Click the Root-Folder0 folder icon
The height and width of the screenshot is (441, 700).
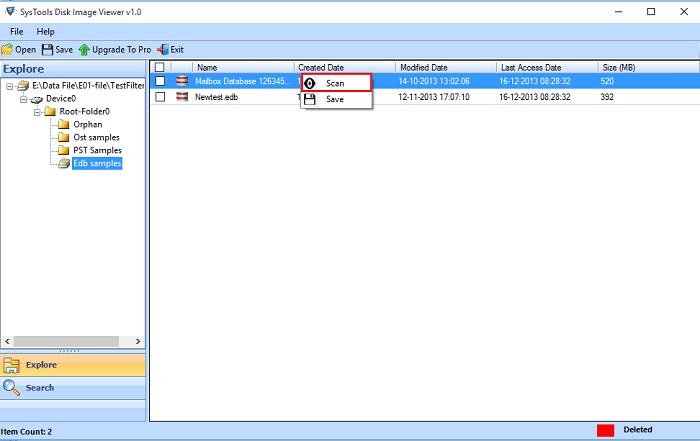50,111
